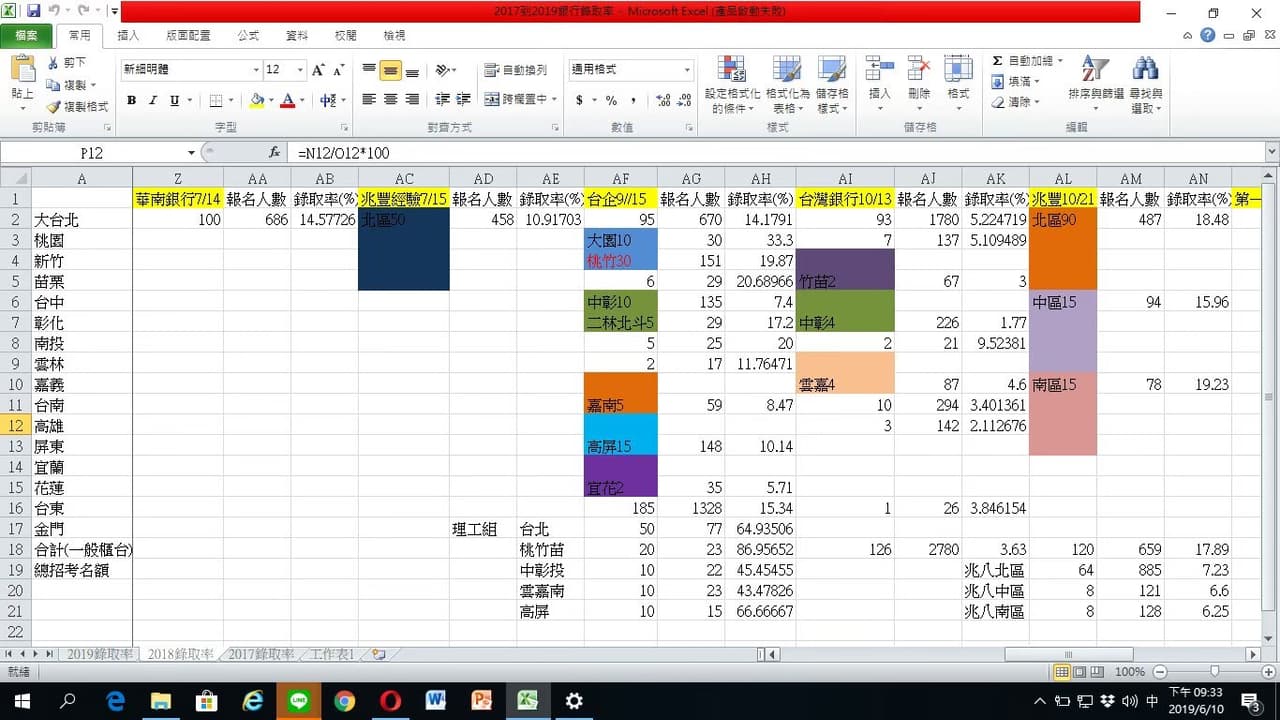The height and width of the screenshot is (720, 1280).
Task: Click the formula bar input
Action: 776,153
